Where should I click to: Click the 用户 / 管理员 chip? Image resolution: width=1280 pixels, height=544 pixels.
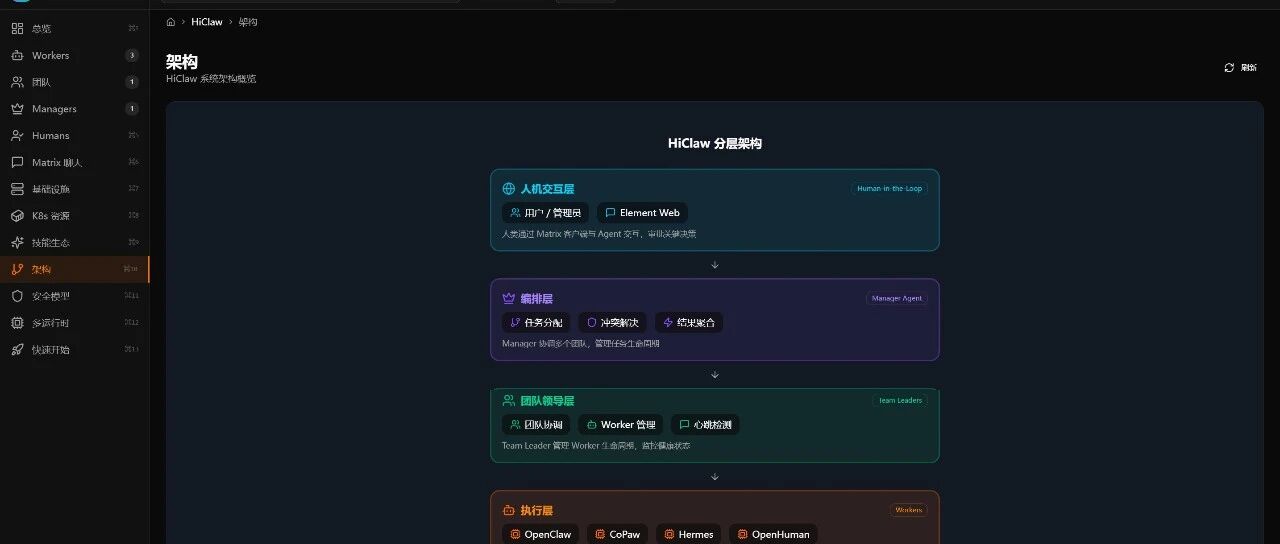pos(545,213)
